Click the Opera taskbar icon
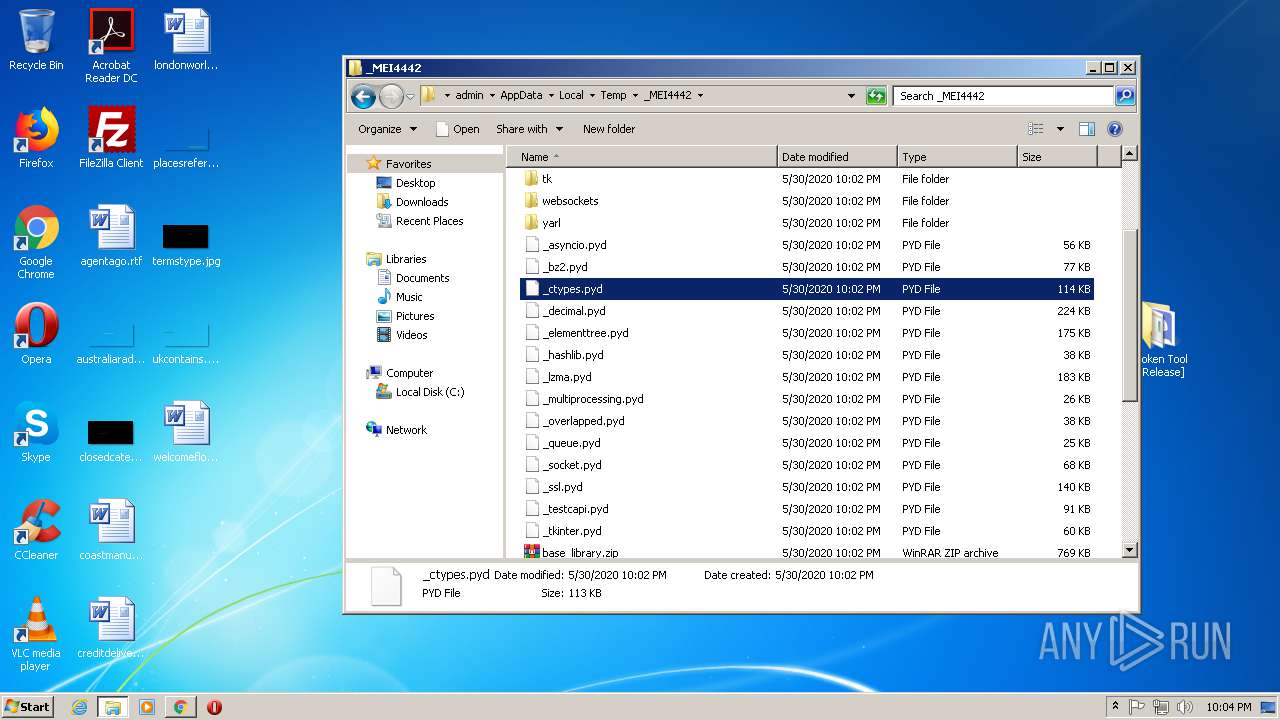Screen dimensions: 1280x720 pos(214,707)
